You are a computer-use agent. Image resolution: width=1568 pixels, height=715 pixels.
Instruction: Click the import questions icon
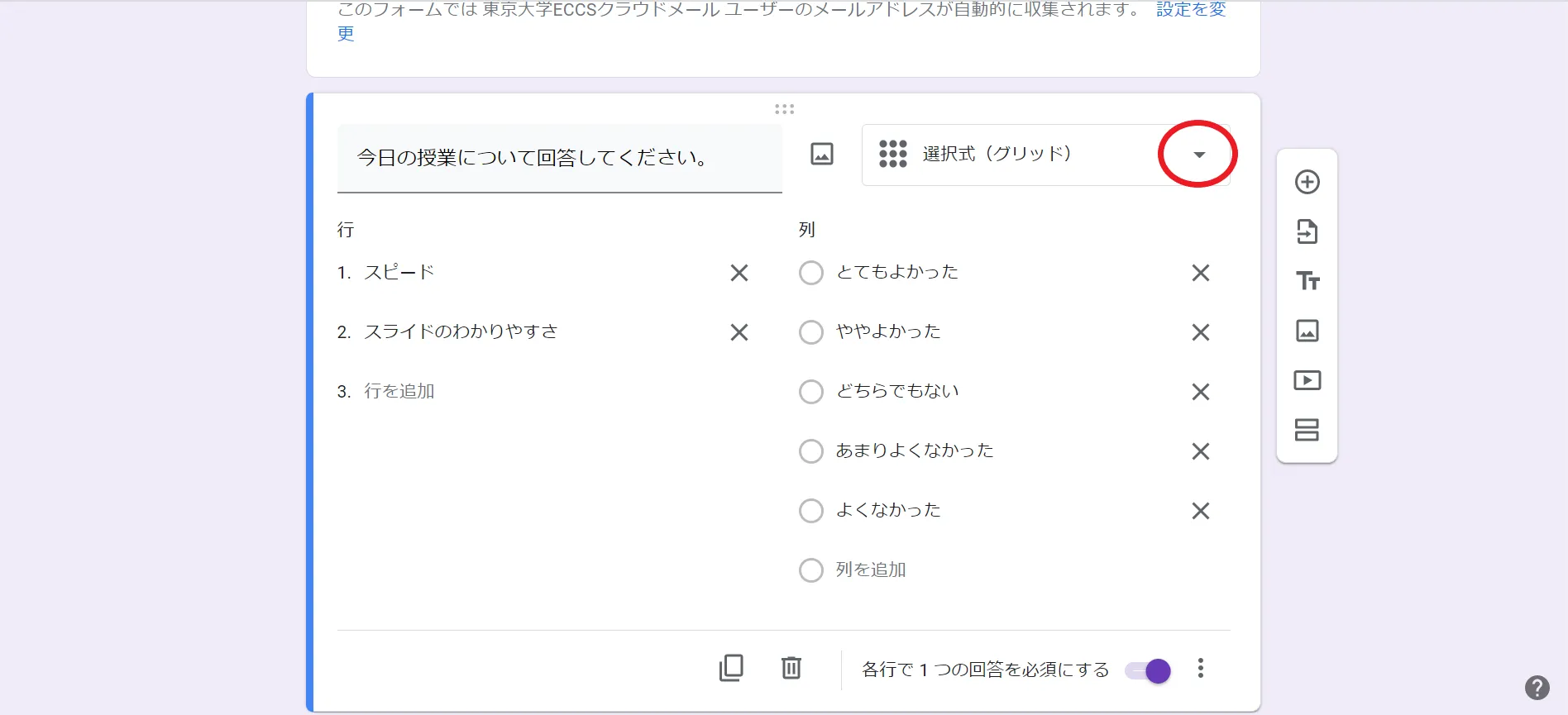[1307, 231]
